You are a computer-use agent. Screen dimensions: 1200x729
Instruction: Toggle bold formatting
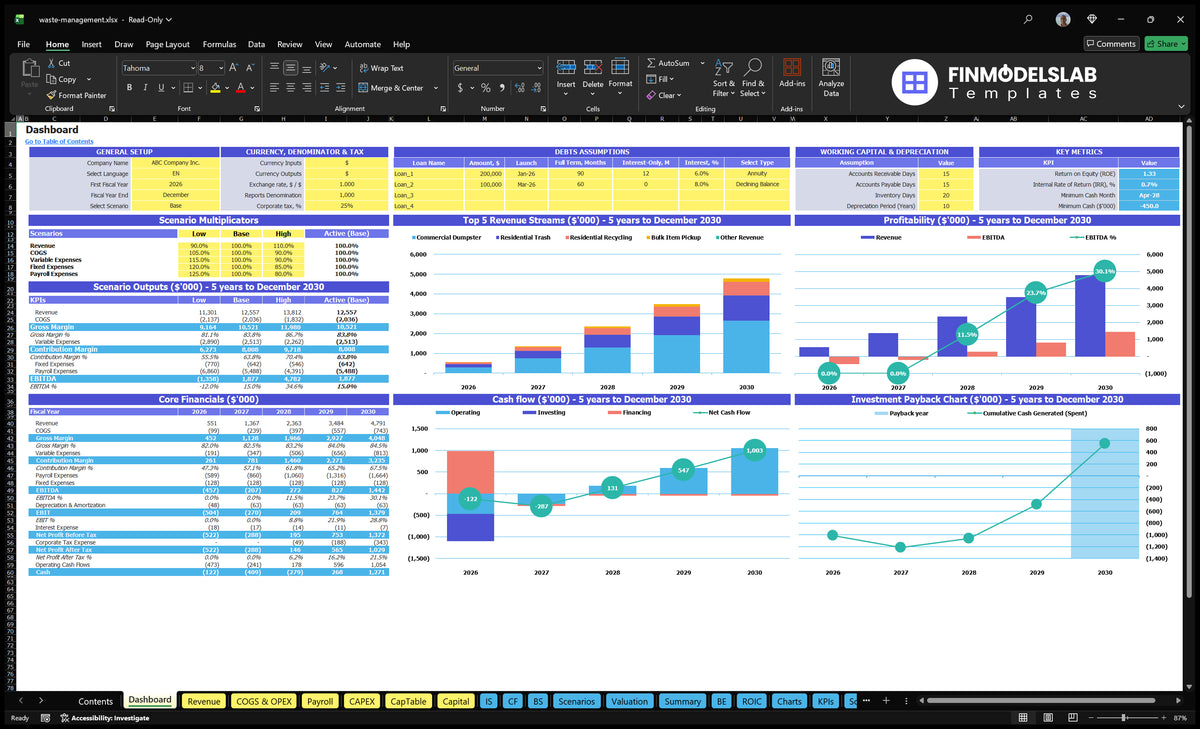point(127,88)
